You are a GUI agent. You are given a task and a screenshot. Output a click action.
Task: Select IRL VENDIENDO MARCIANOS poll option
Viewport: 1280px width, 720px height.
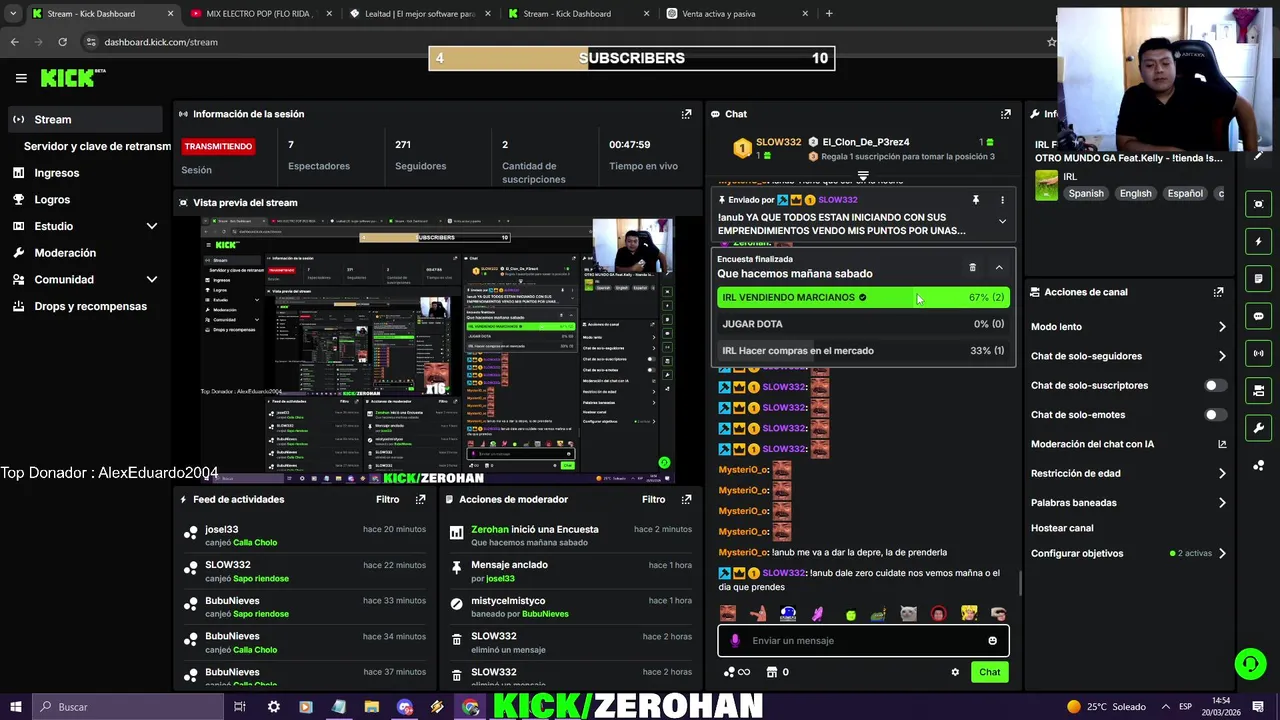pyautogui.click(x=863, y=297)
